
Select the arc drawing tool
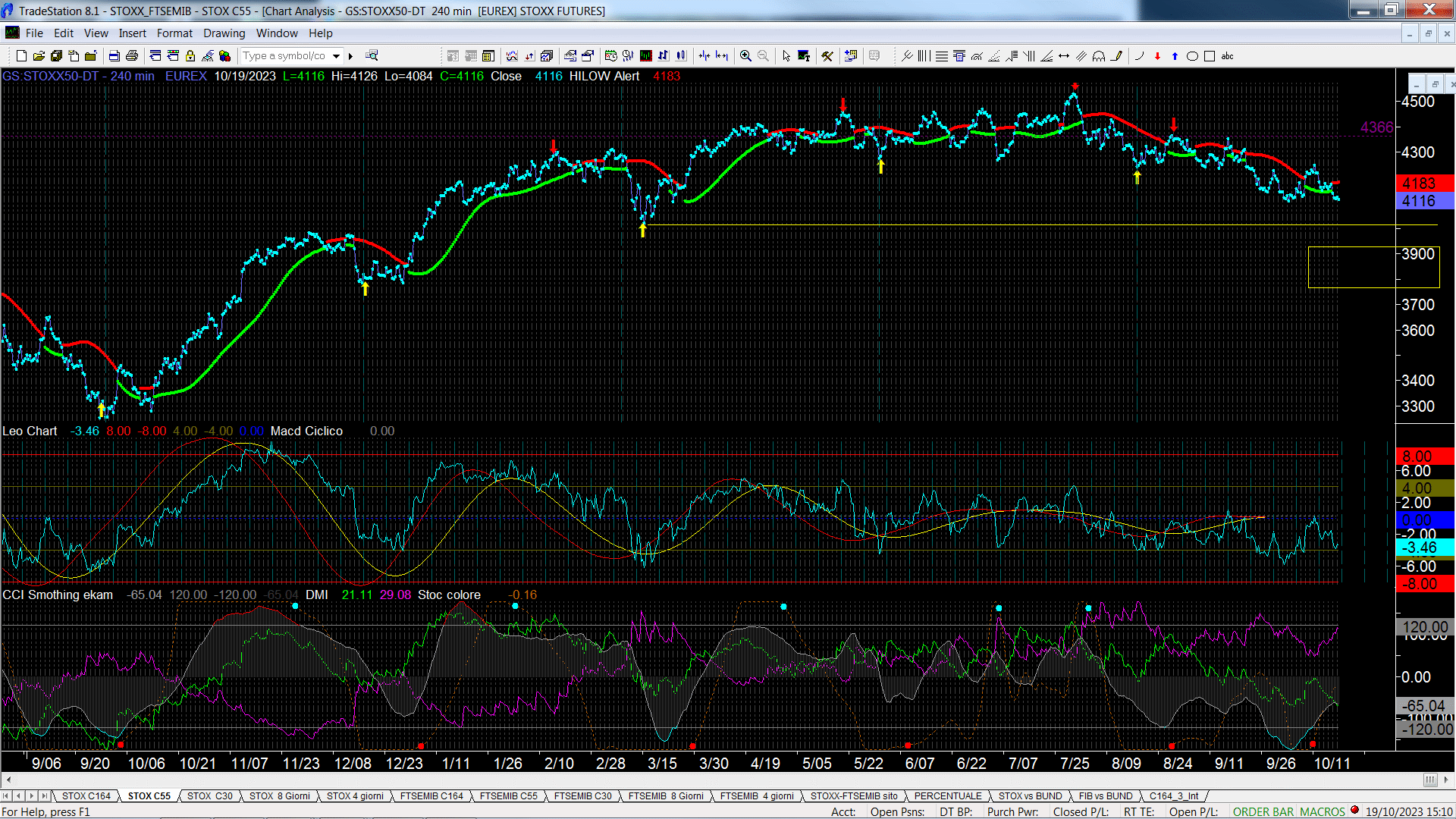[1139, 55]
